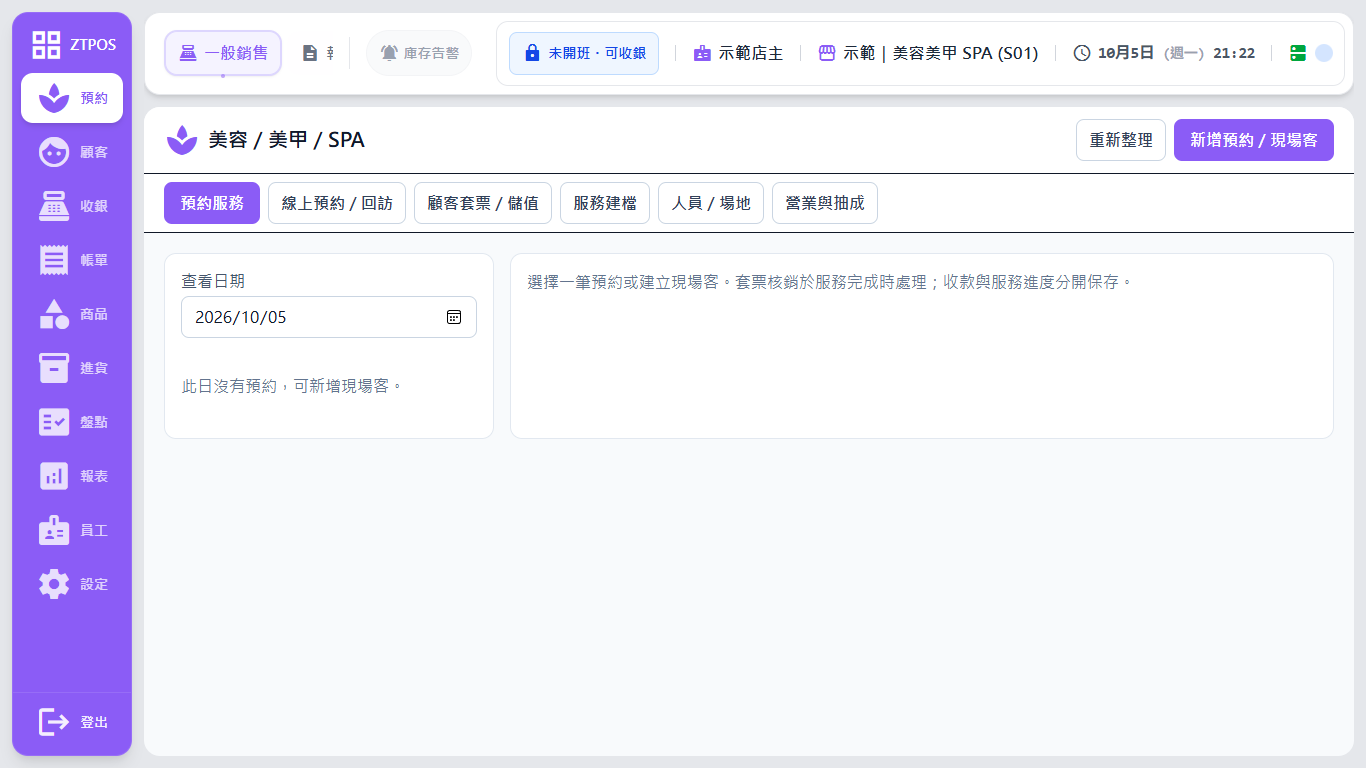Screen dimensions: 1366x768
Task: Click the green server status icon
Action: pos(1298,53)
